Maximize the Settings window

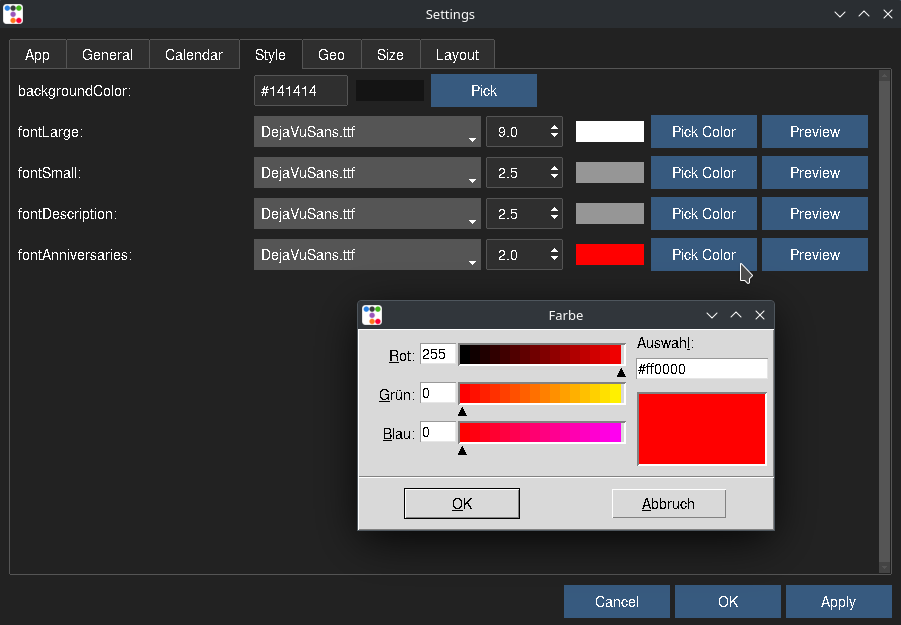point(864,14)
